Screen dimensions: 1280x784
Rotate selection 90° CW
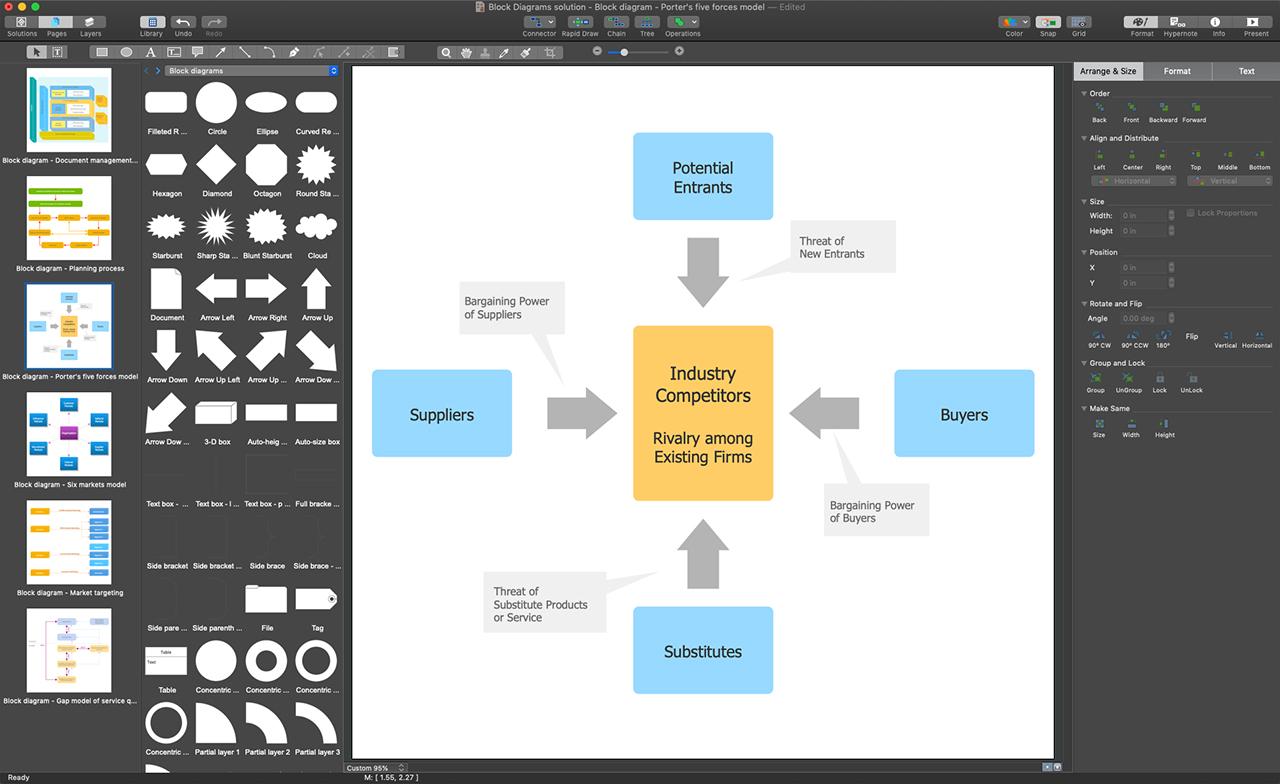[x=1100, y=336]
